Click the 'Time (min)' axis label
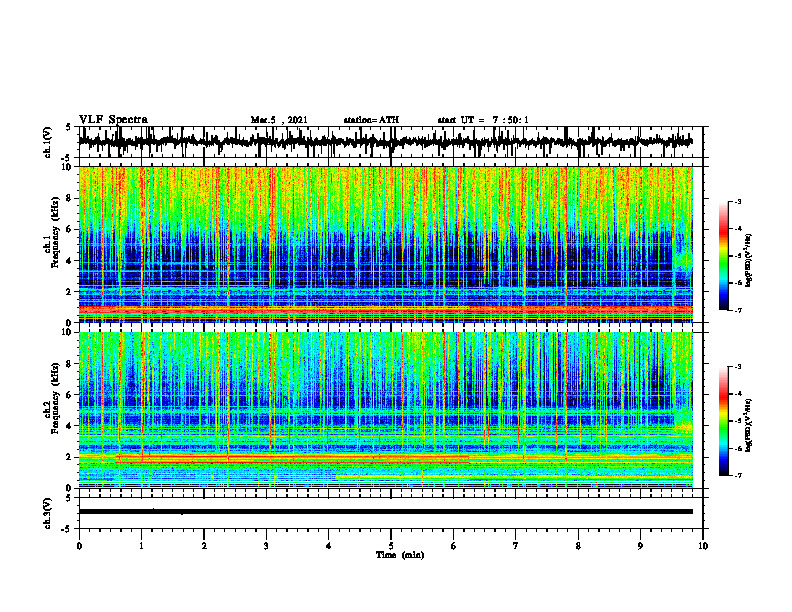Image resolution: width=792 pixels, height=612 pixels. click(400, 555)
